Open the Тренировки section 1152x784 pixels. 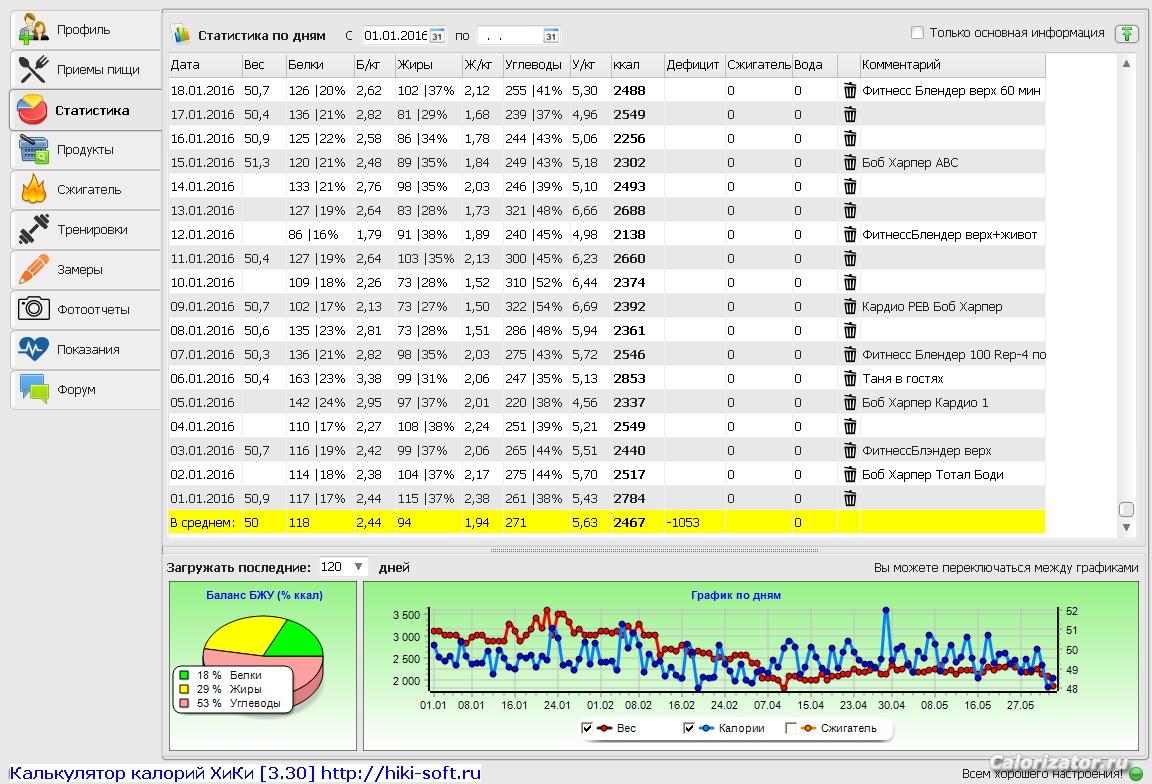point(85,230)
